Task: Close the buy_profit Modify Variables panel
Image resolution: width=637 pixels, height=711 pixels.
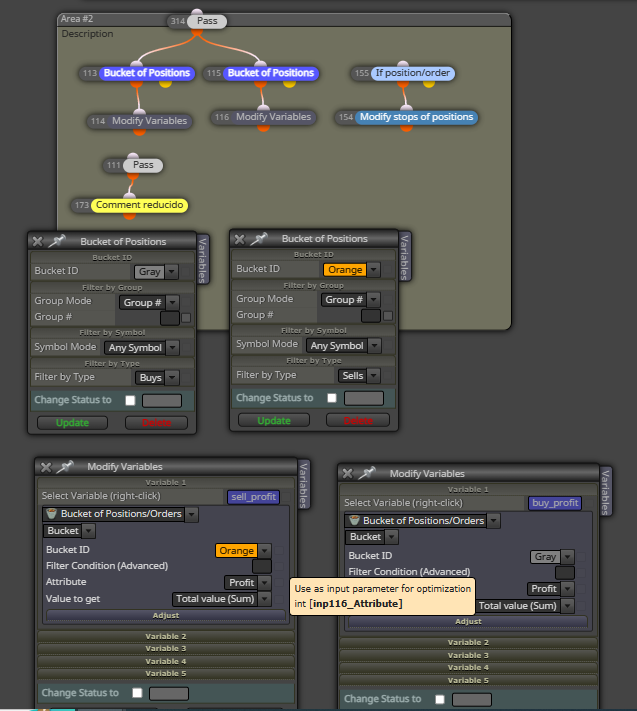Action: (x=348, y=473)
